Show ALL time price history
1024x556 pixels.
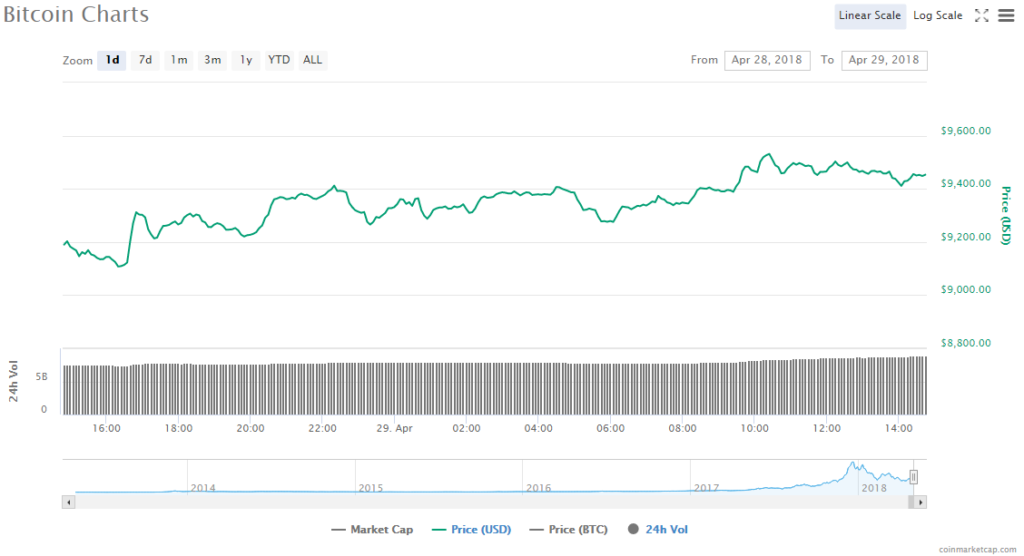point(312,60)
